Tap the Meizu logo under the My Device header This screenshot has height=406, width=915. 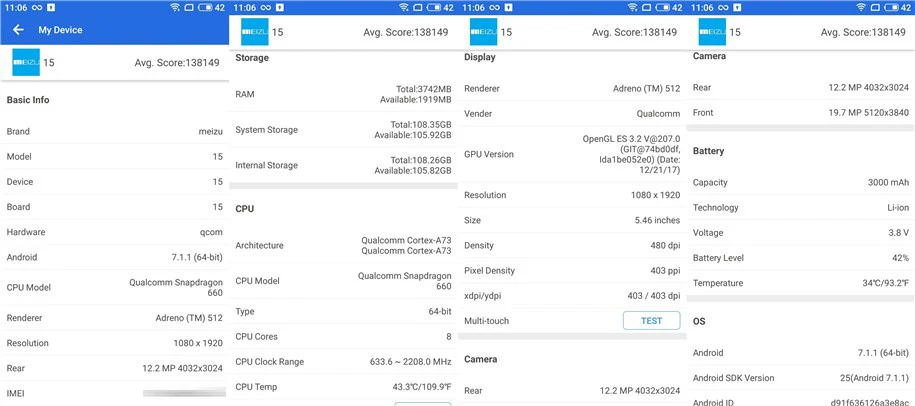point(26,62)
